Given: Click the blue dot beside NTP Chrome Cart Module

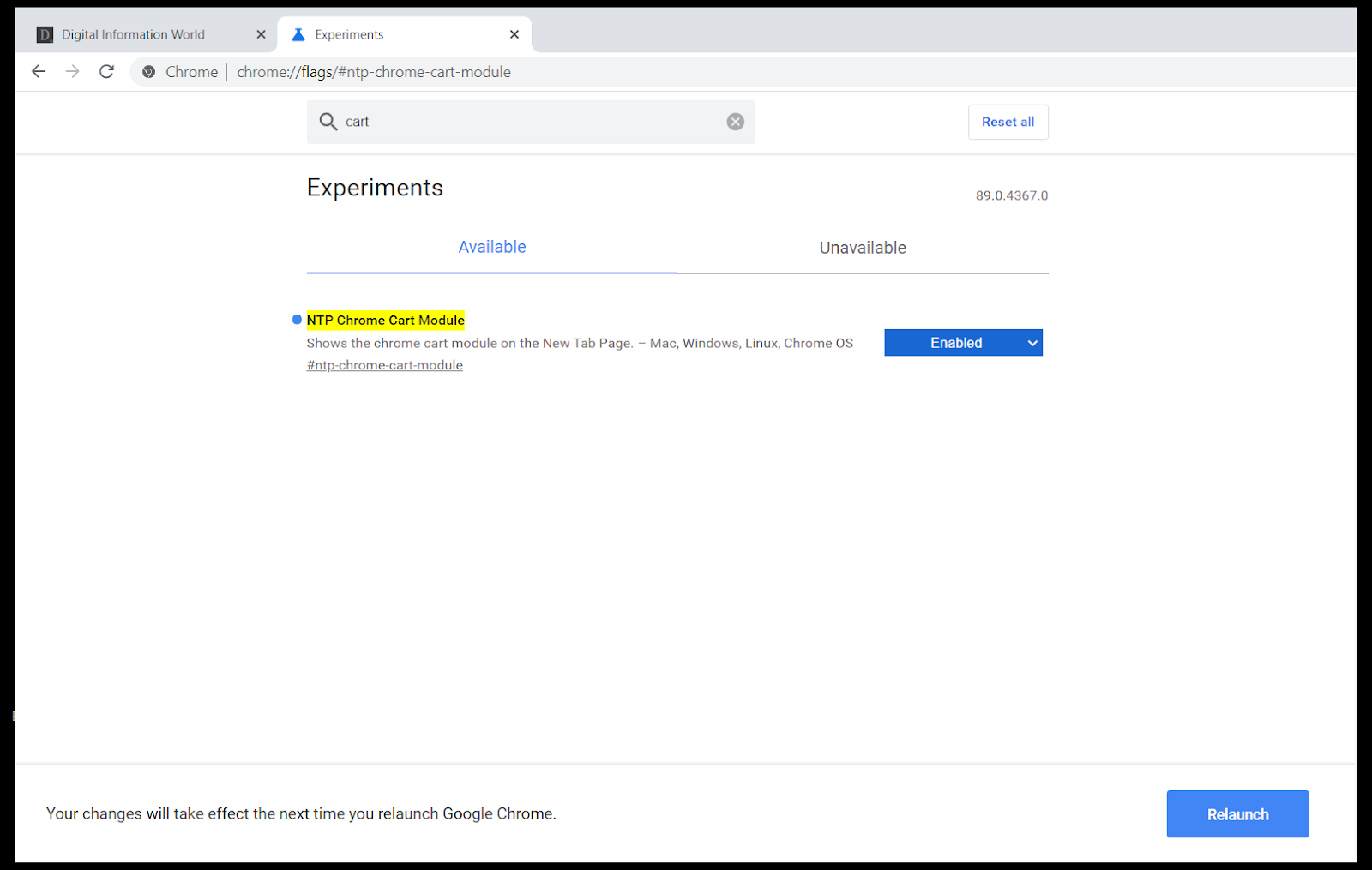Looking at the screenshot, I should (296, 319).
